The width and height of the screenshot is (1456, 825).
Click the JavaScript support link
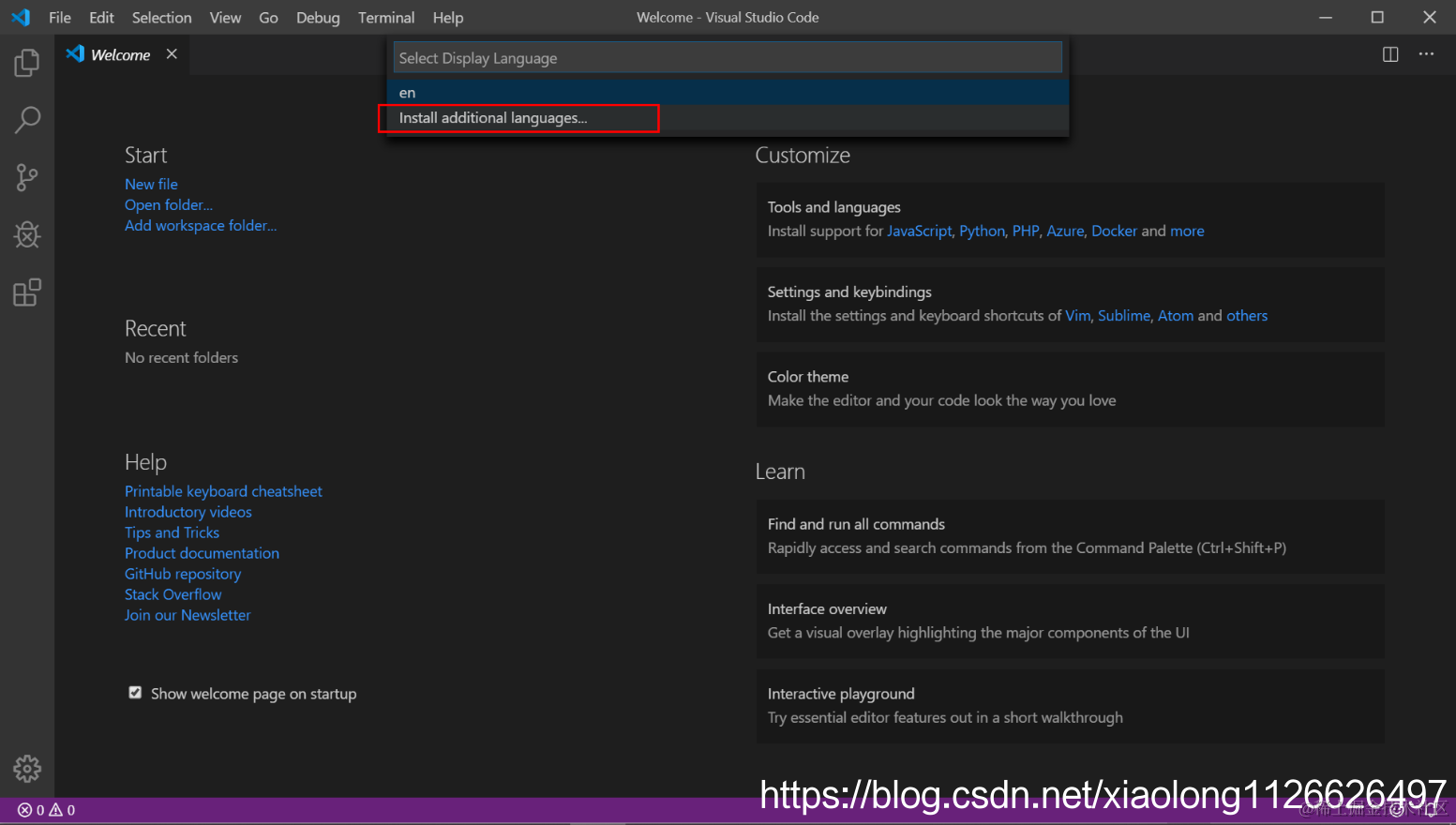click(920, 231)
